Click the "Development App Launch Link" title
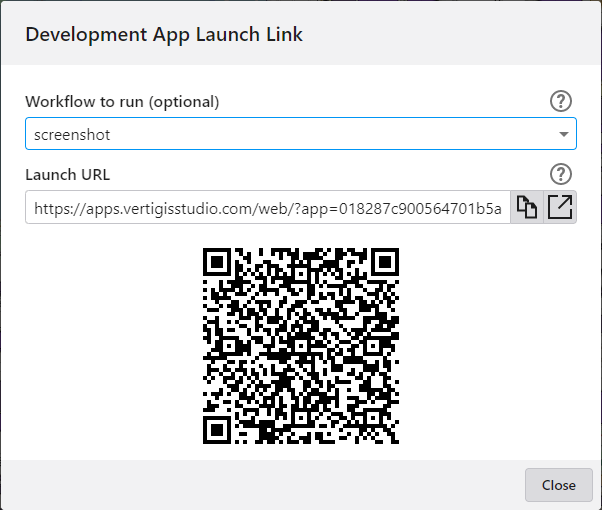Viewport: 602px width, 510px height. [164, 34]
